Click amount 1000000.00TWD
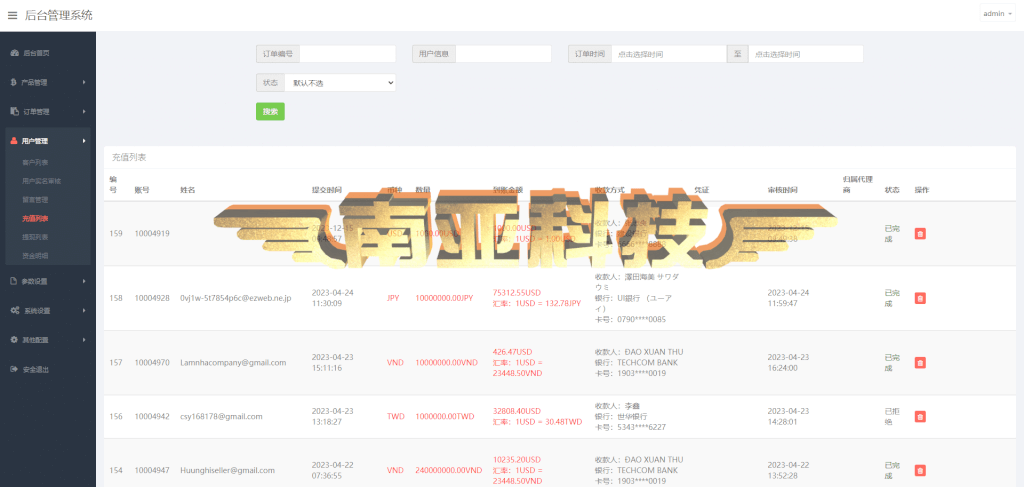 (445, 416)
